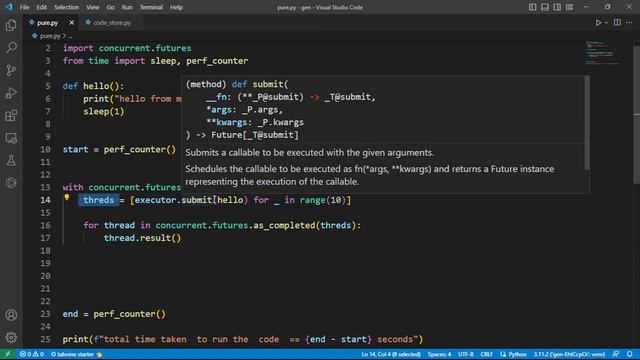Open the Explorer view in activity bar
This screenshot has width=640, height=360.
(11, 25)
